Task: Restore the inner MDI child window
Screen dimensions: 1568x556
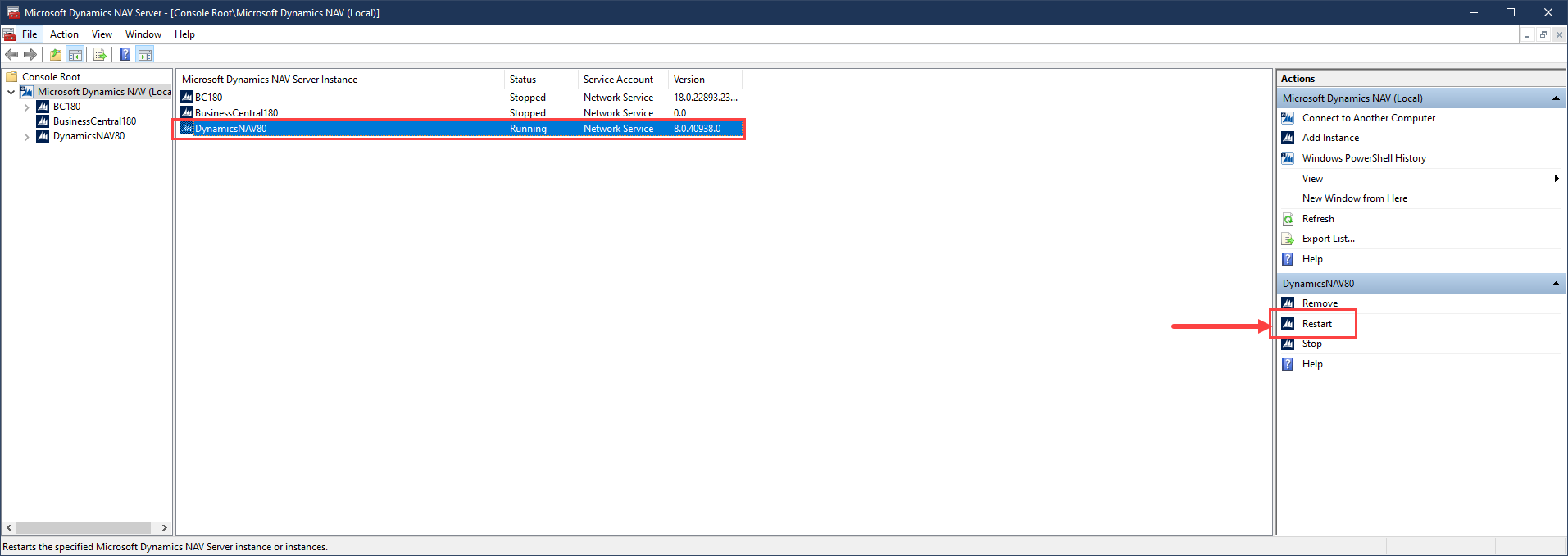Action: pyautogui.click(x=1543, y=35)
